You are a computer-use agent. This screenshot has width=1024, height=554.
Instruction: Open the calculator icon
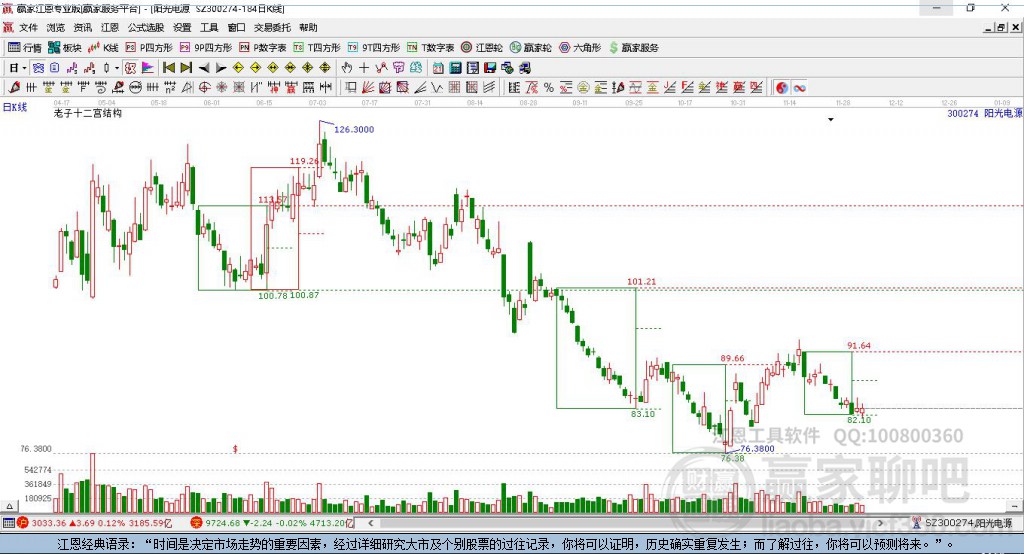[x=455, y=68]
